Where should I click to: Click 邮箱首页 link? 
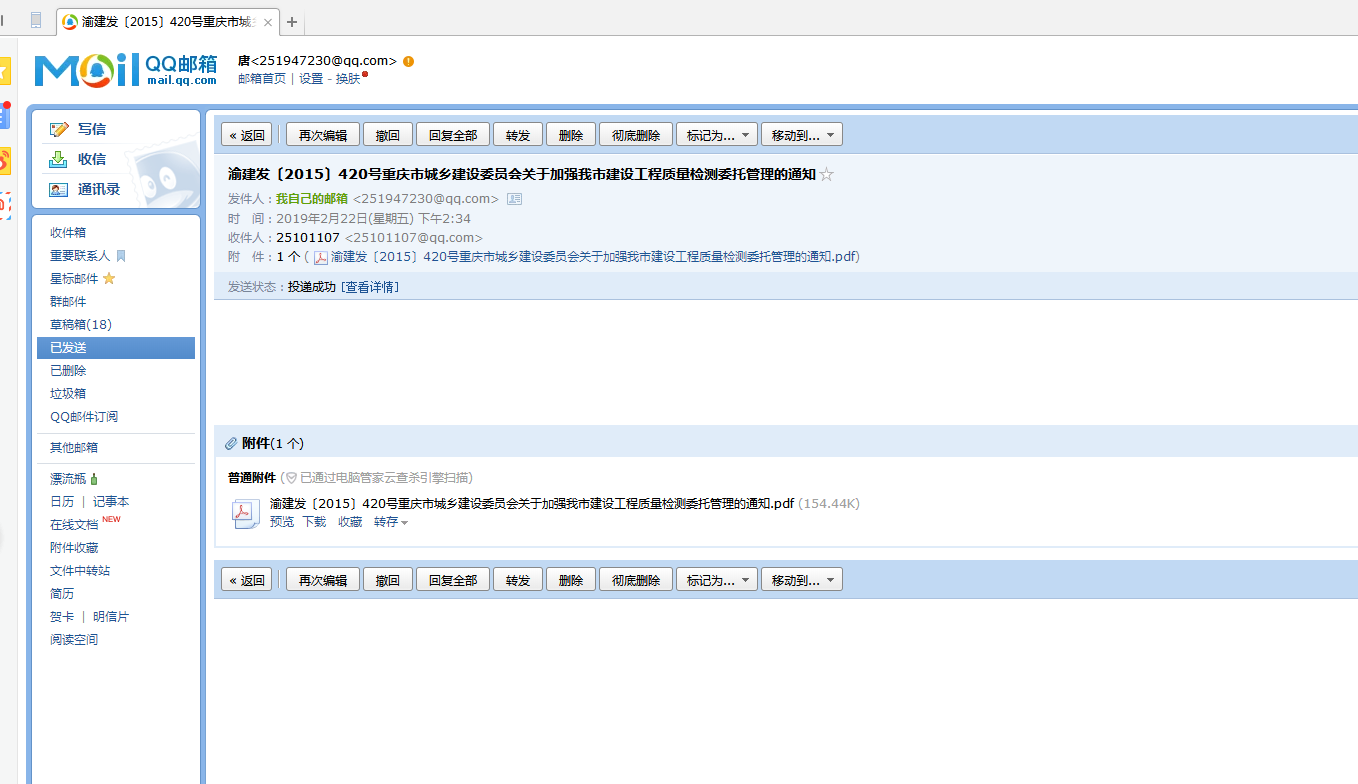click(x=262, y=79)
